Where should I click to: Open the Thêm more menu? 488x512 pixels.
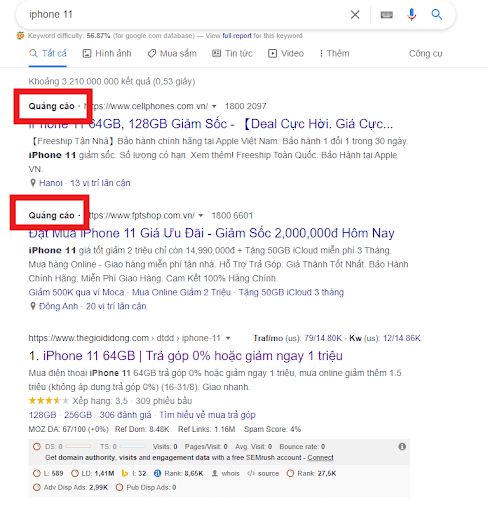click(334, 53)
